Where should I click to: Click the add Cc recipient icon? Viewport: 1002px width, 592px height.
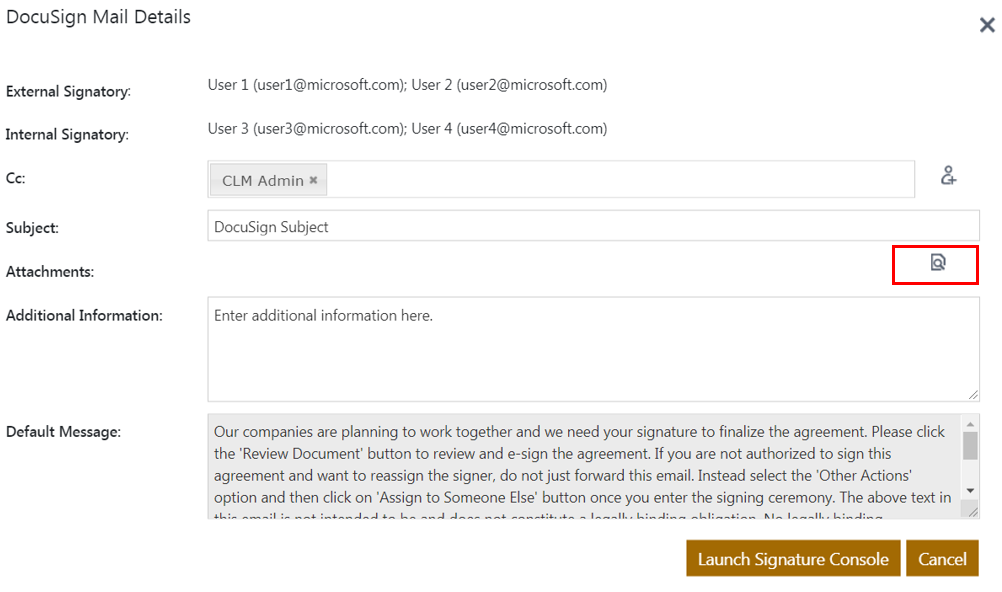pyautogui.click(x=948, y=176)
